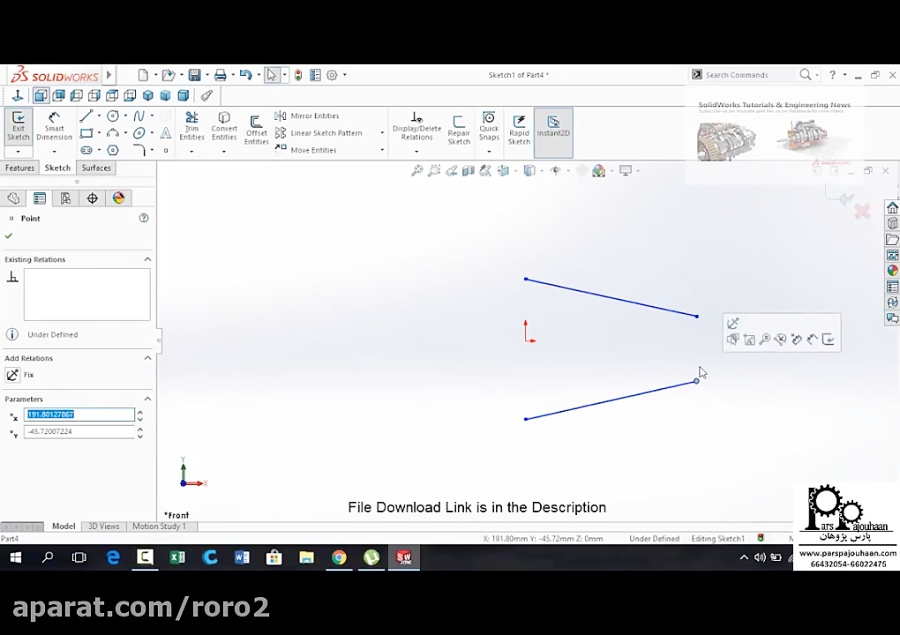This screenshot has height=635, width=900.
Task: Open the Edit Appearance color tool
Action: 119,197
